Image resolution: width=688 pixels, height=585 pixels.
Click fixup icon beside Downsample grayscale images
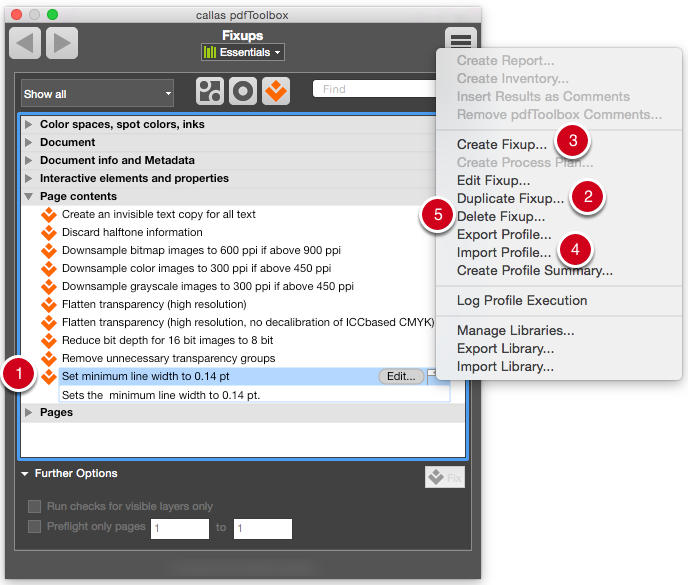(49, 287)
